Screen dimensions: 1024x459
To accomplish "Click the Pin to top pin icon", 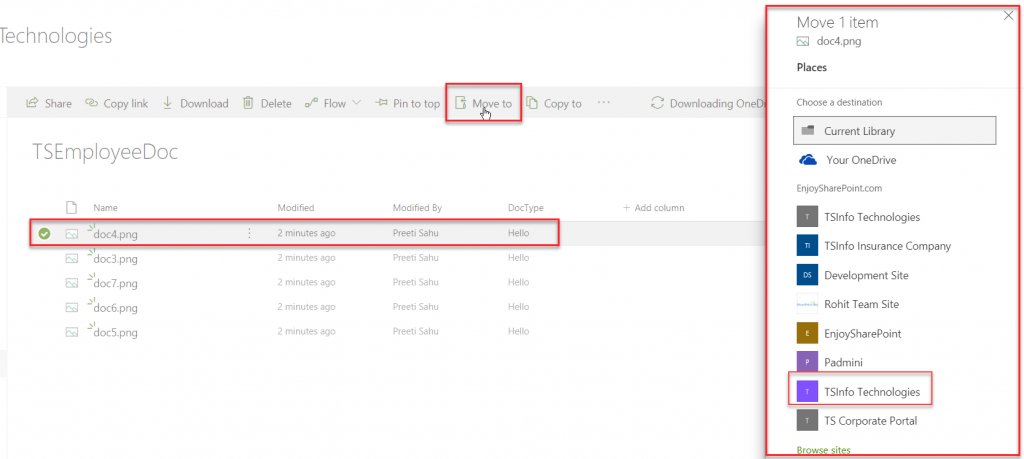I will click(x=381, y=103).
